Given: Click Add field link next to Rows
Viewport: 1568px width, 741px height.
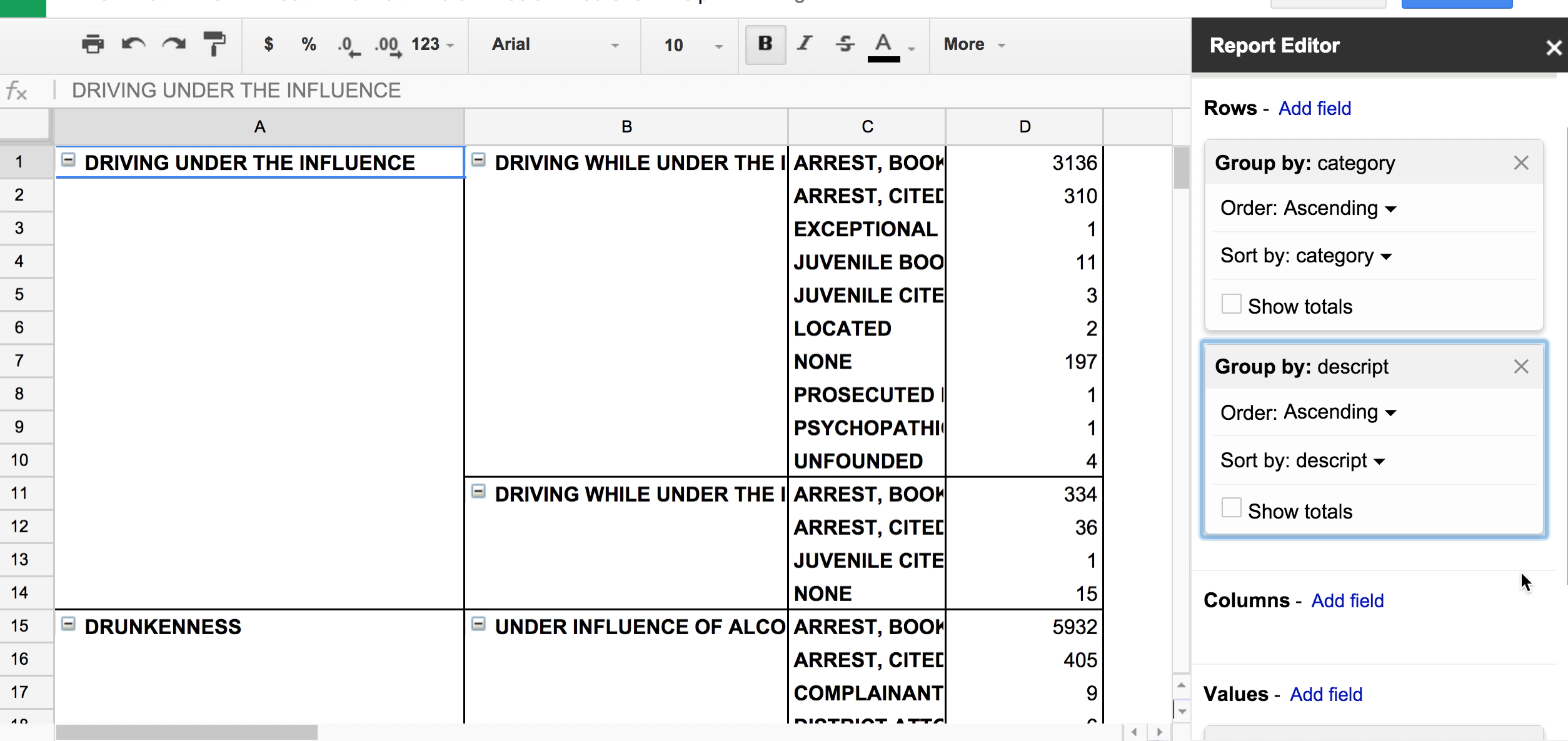Looking at the screenshot, I should (x=1315, y=108).
